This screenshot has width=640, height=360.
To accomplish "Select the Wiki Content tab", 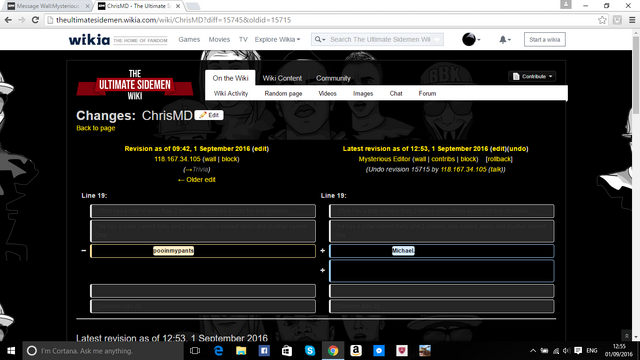I will (x=282, y=78).
